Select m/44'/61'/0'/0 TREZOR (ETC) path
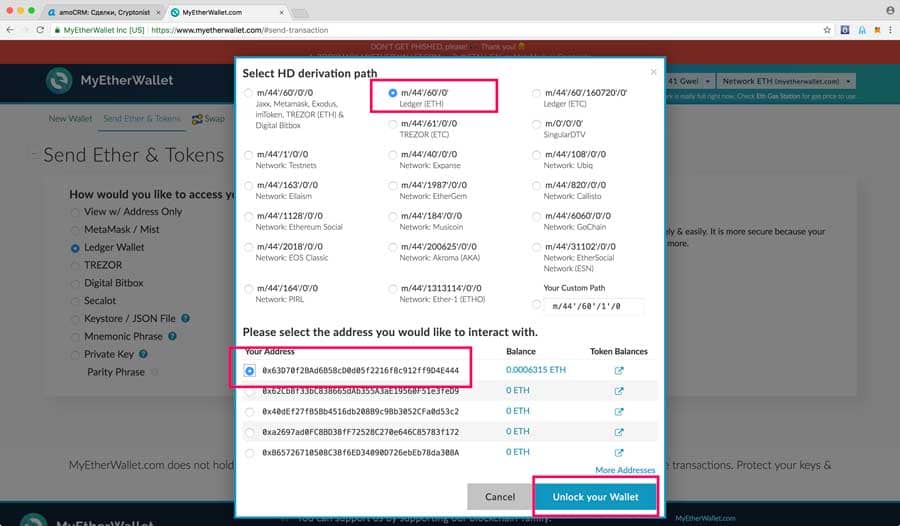 (x=393, y=123)
